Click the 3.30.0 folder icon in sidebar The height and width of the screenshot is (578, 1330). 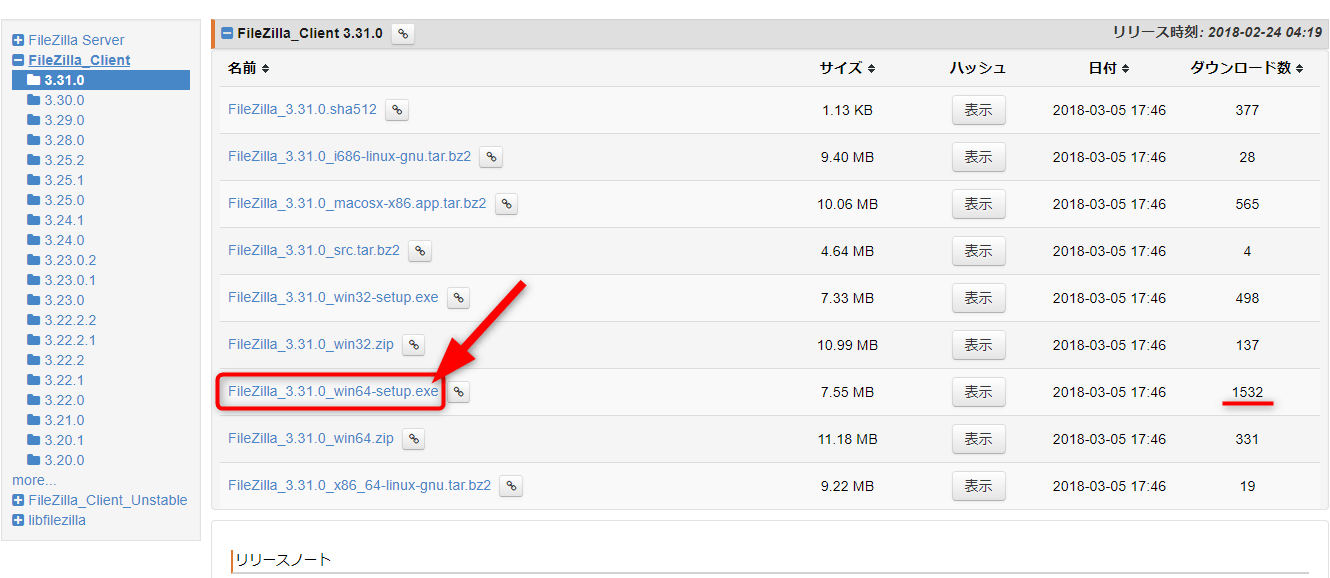[x=34, y=100]
